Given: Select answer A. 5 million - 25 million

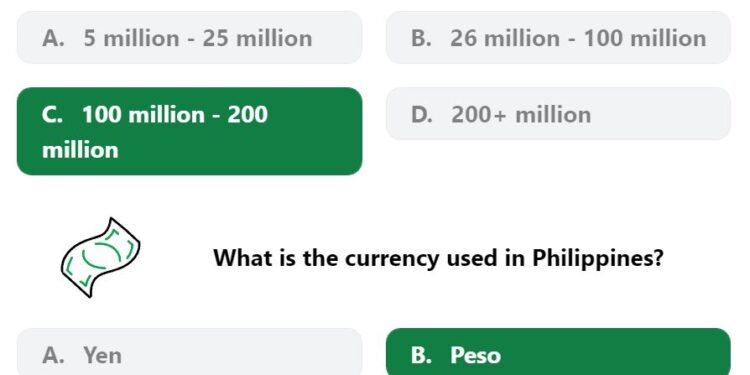Looking at the screenshot, I should [x=189, y=37].
